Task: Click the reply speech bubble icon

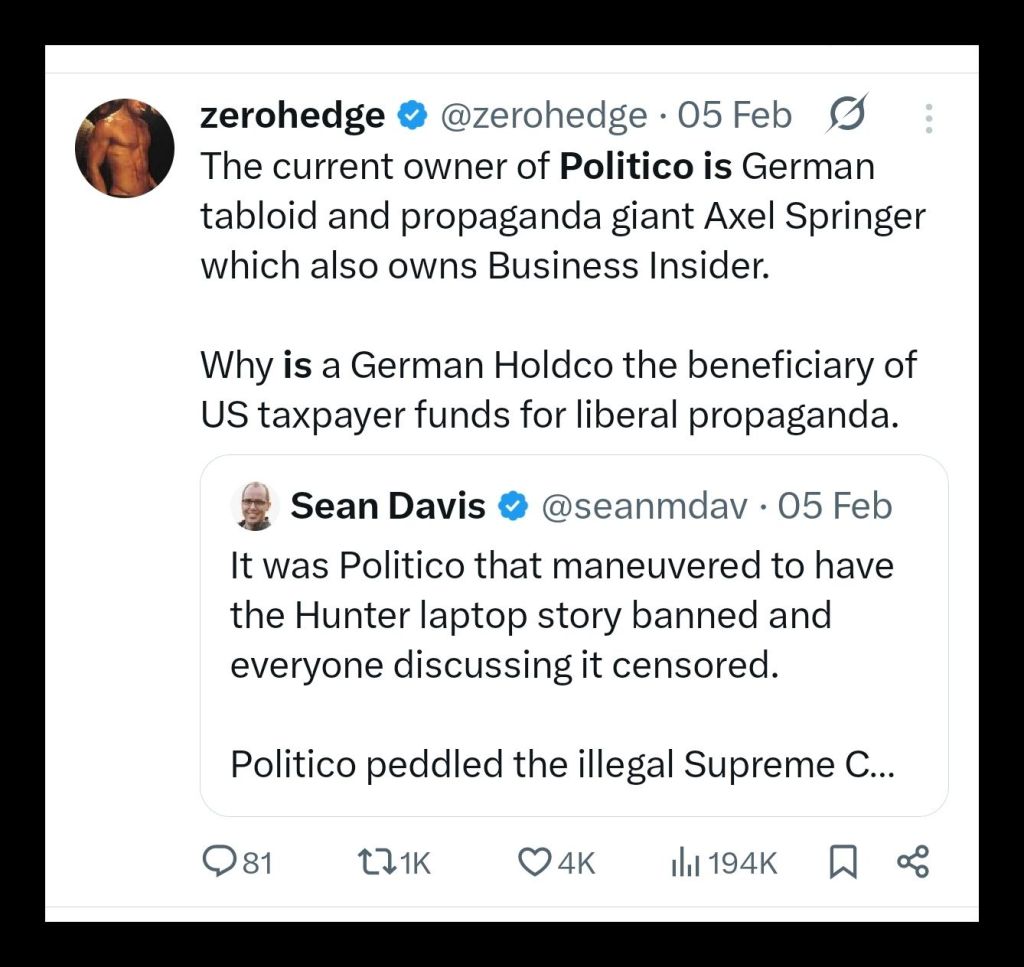Action: [x=219, y=862]
